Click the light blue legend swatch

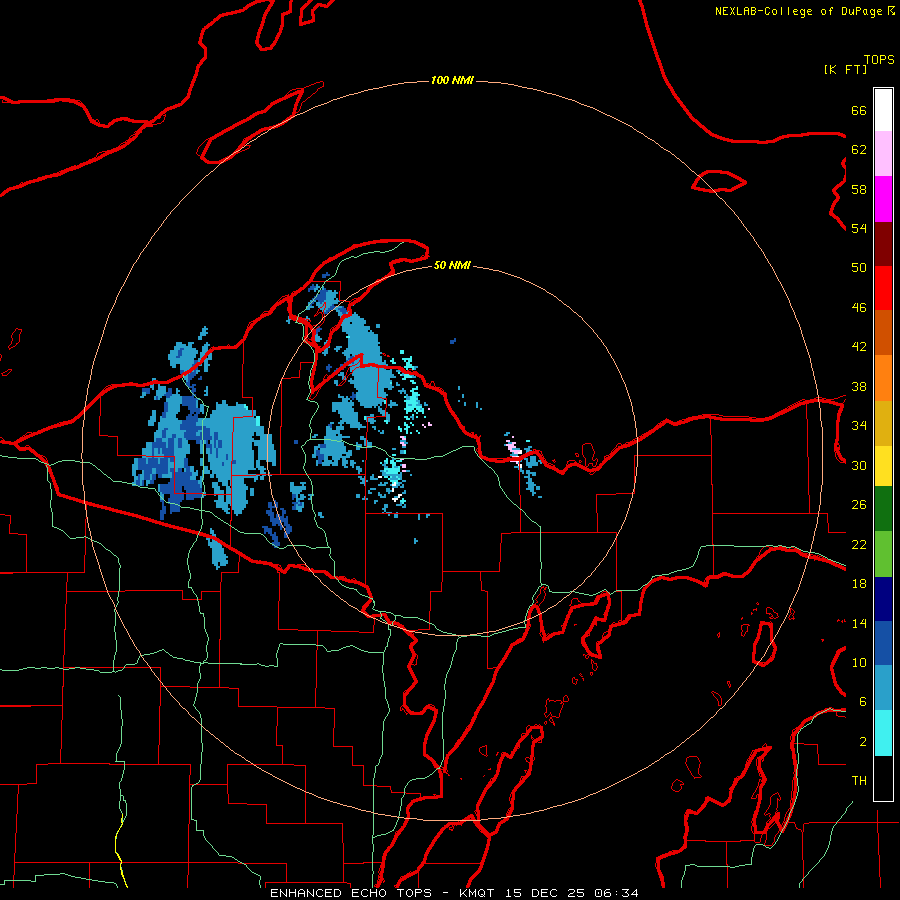[x=883, y=688]
